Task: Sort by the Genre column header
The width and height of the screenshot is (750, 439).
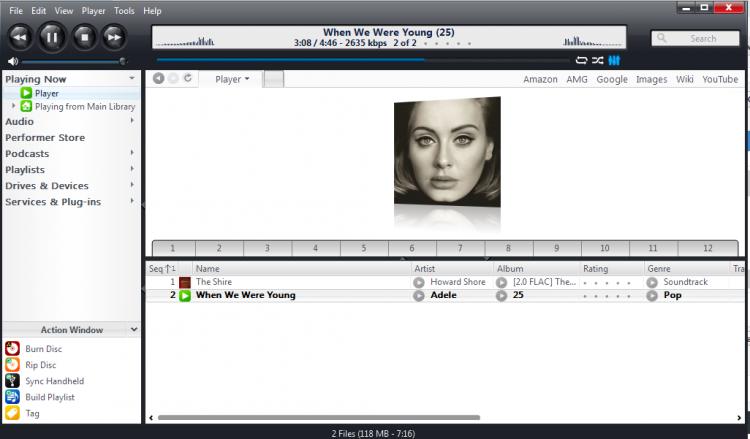Action: (x=687, y=269)
